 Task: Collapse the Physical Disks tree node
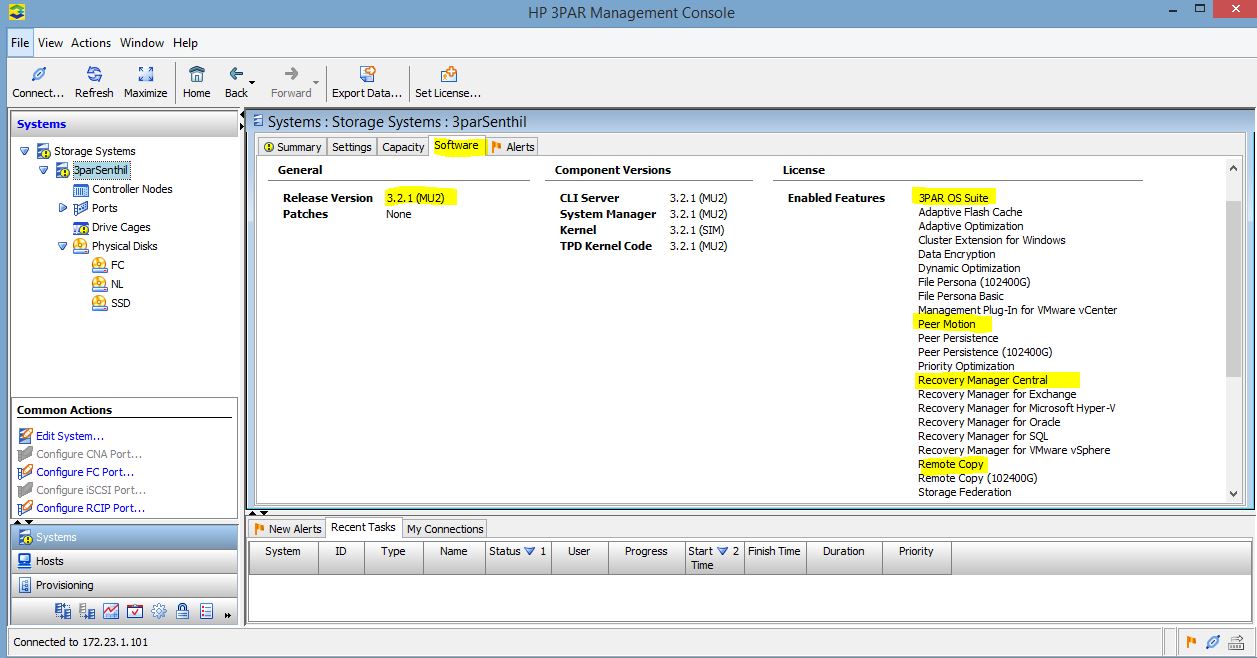pyautogui.click(x=62, y=246)
